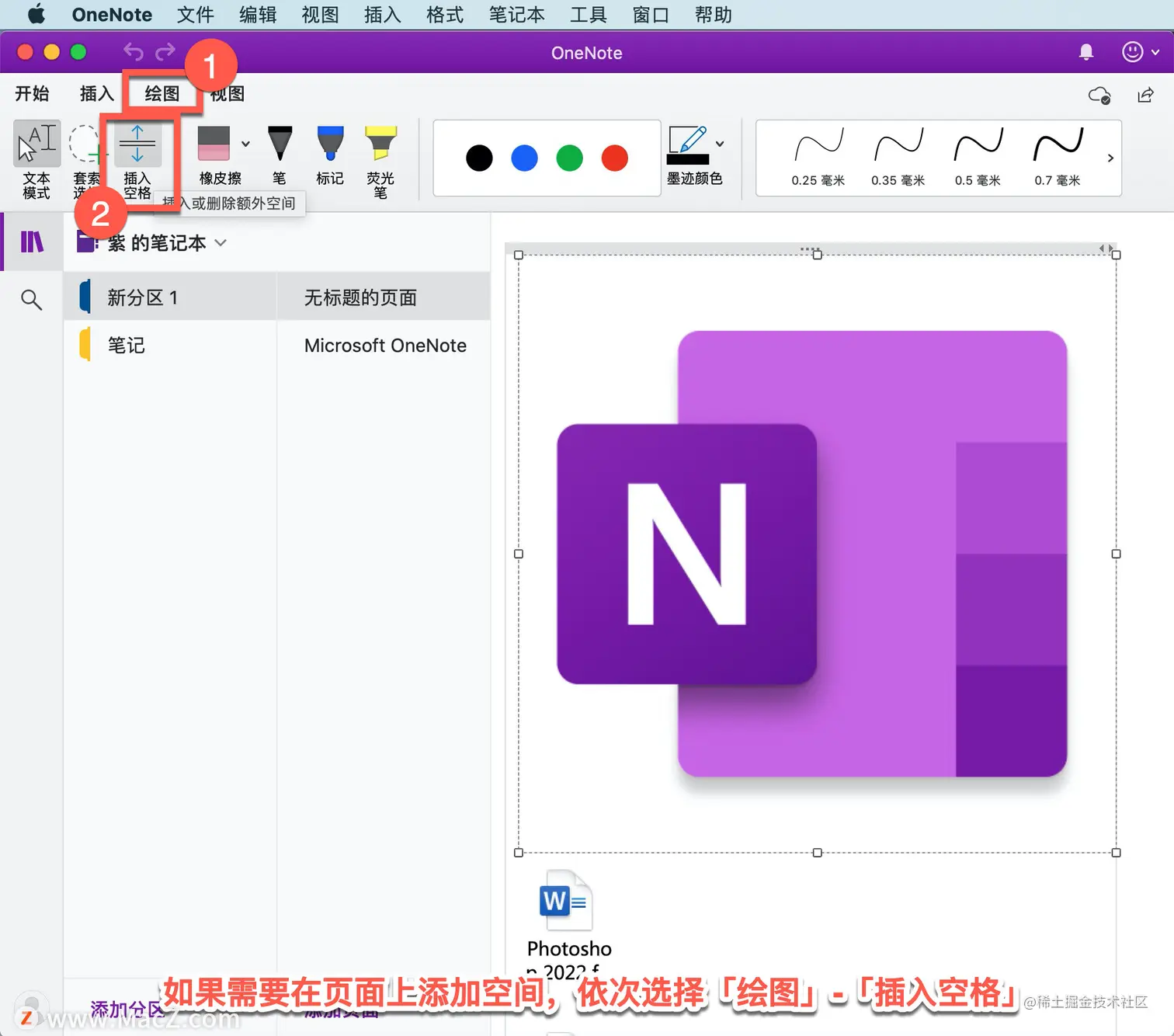
Task: Select the 新分区 1 section
Action: [x=170, y=297]
